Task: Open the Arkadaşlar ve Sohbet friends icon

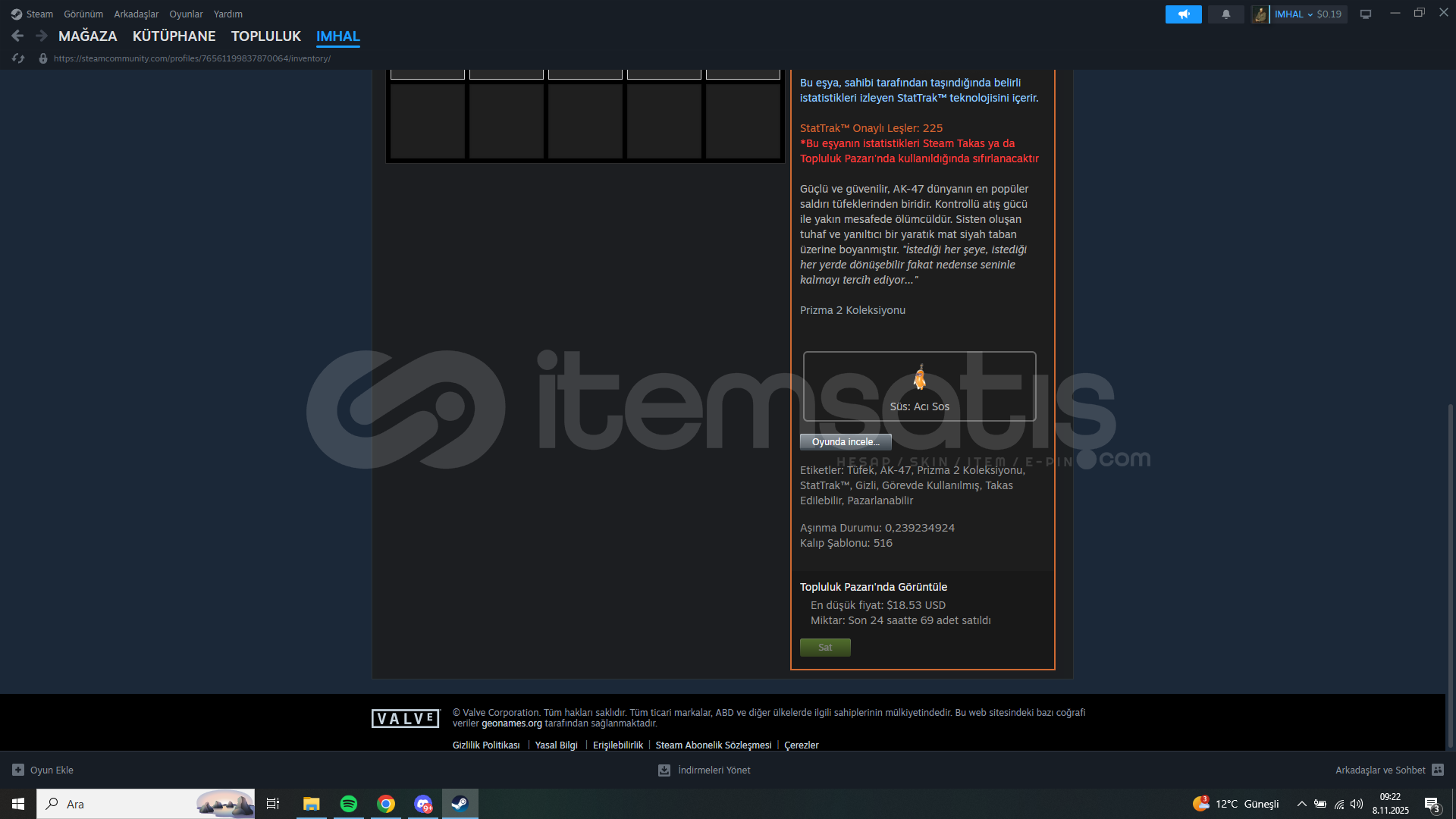Action: 1438,770
